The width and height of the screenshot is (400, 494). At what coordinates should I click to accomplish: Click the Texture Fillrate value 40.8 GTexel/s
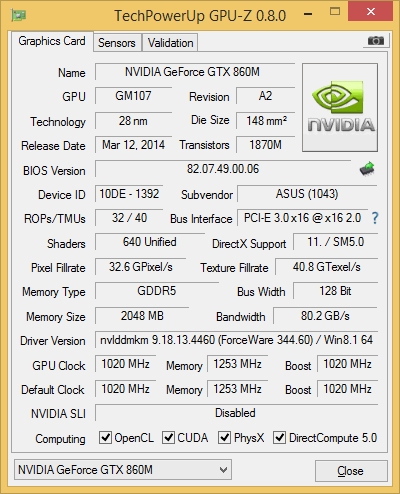326,267
